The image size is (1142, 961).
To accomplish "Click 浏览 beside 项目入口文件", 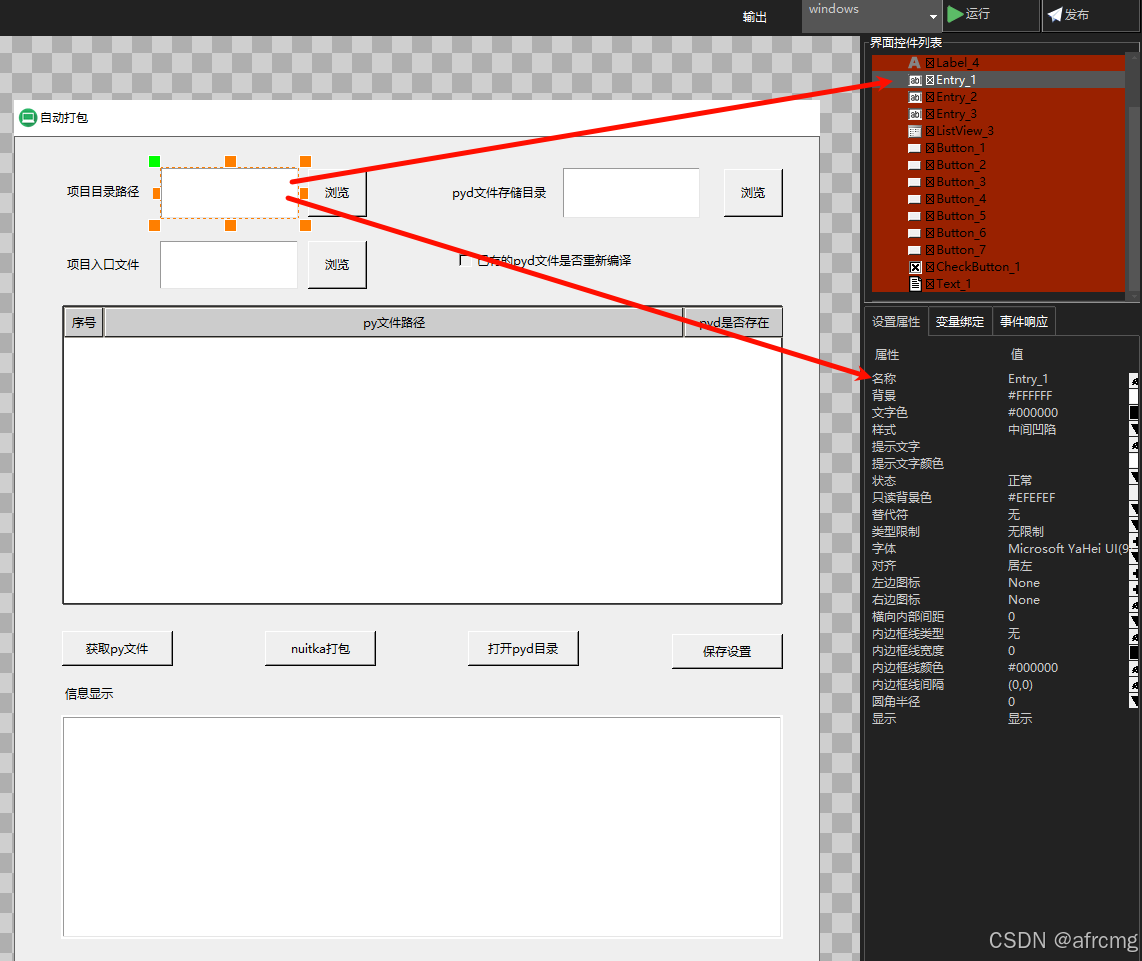I will pyautogui.click(x=336, y=264).
